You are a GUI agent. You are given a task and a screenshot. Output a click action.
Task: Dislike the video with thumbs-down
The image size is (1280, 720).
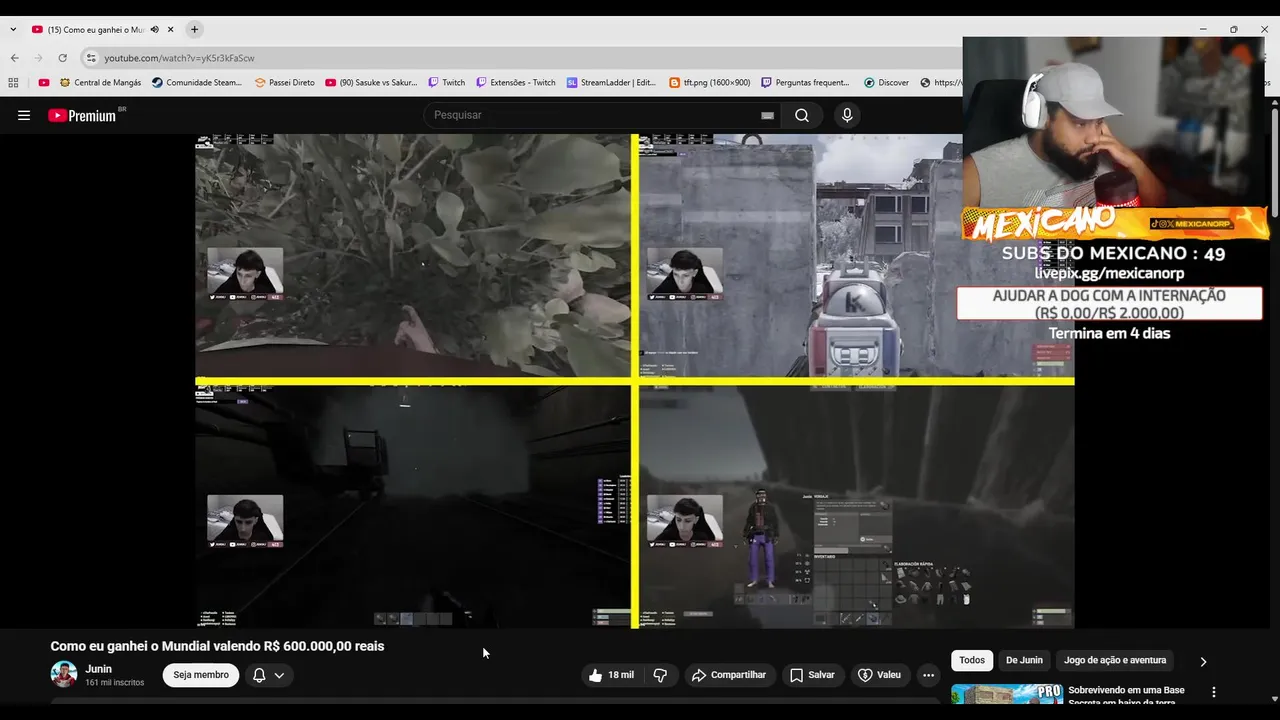[x=660, y=675]
